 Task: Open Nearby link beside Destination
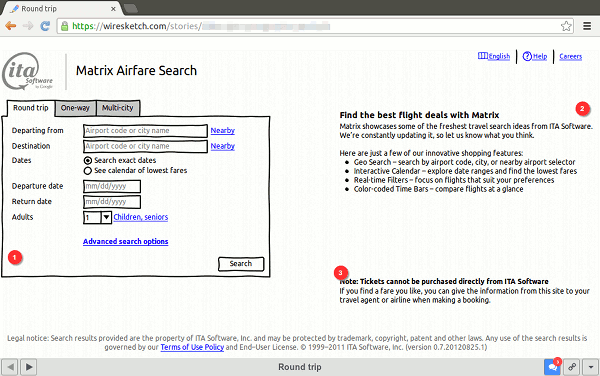[223, 146]
